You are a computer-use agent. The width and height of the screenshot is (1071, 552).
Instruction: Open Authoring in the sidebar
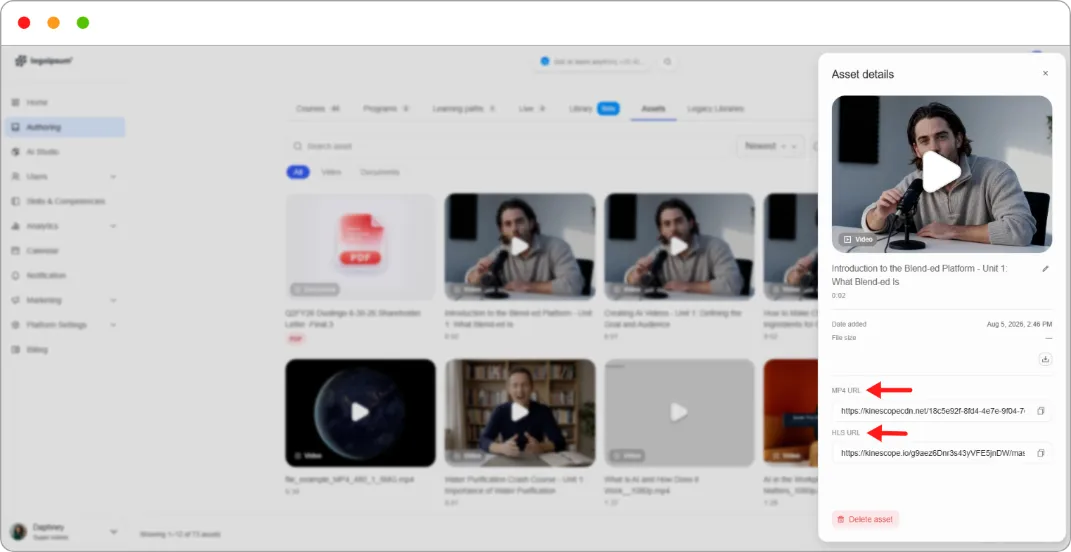66,127
